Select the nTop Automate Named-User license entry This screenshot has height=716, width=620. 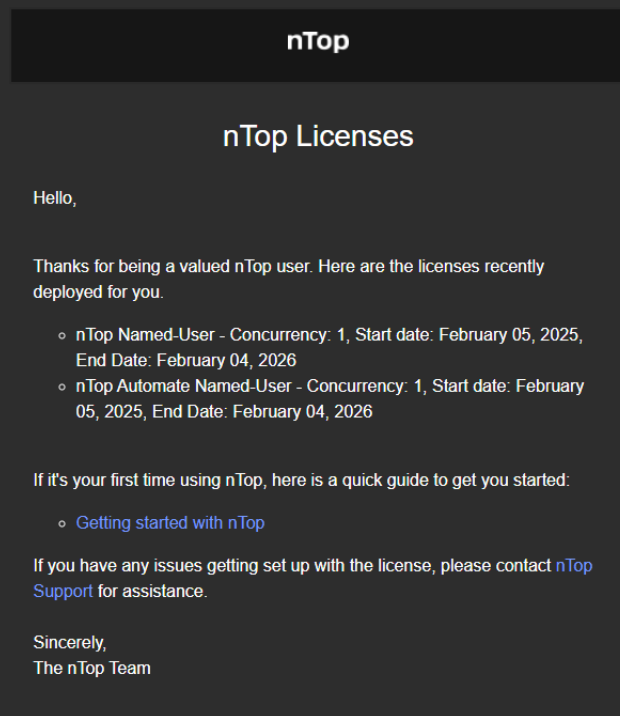[x=330, y=399]
